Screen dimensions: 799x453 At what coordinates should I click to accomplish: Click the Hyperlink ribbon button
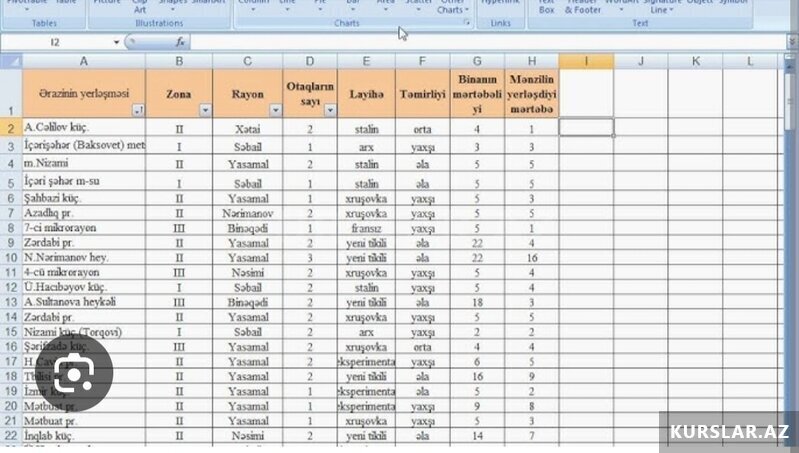tap(500, 5)
